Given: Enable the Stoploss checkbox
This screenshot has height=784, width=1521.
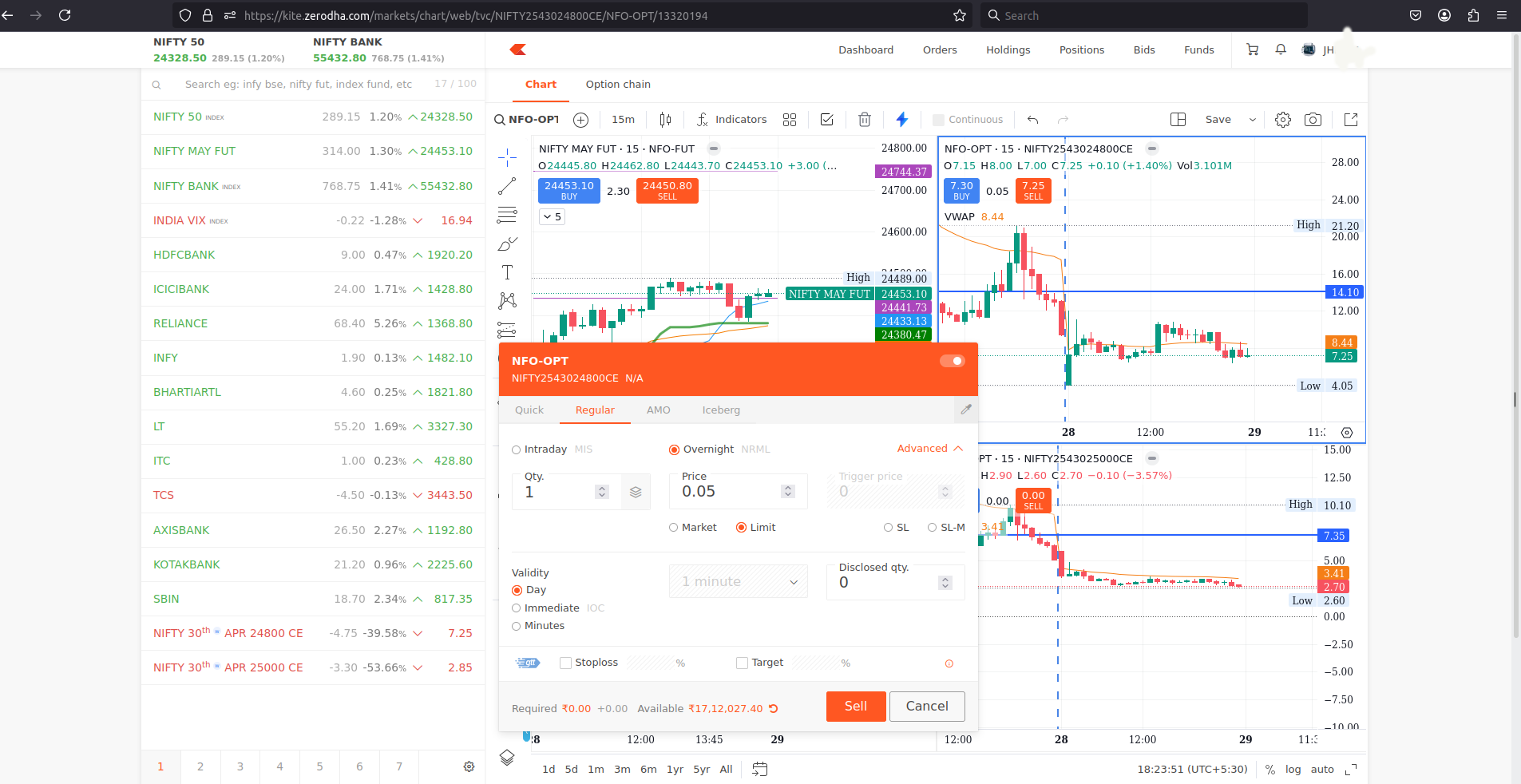Looking at the screenshot, I should tap(566, 663).
